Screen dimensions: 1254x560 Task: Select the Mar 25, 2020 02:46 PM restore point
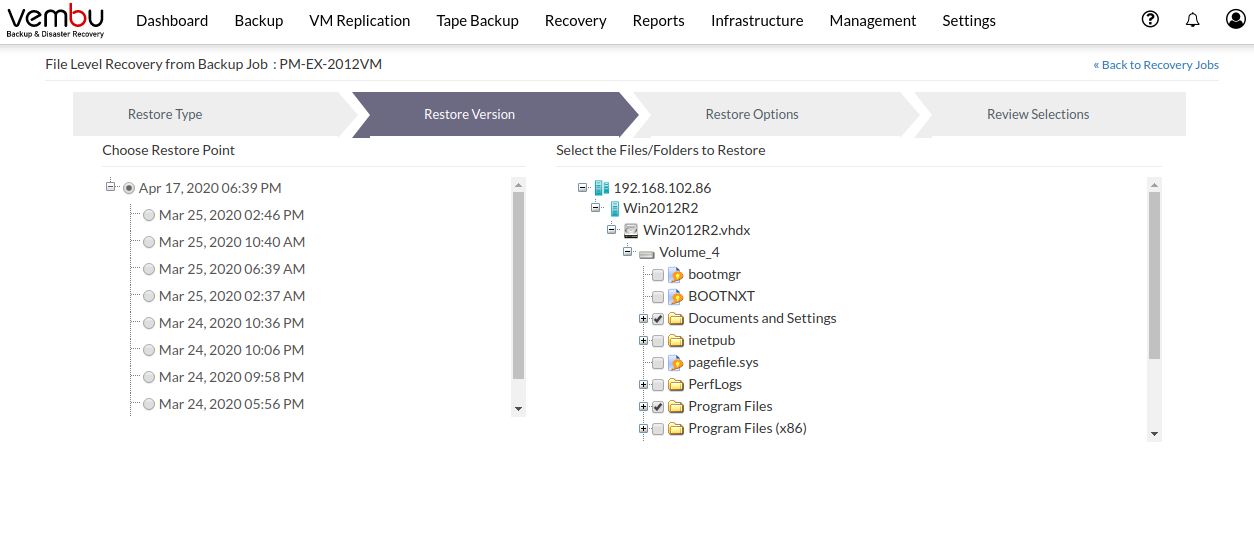149,215
